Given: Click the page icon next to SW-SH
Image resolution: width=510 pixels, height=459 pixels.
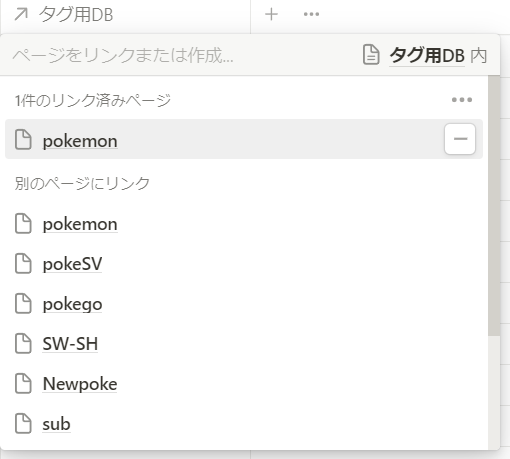Looking at the screenshot, I should tap(23, 344).
